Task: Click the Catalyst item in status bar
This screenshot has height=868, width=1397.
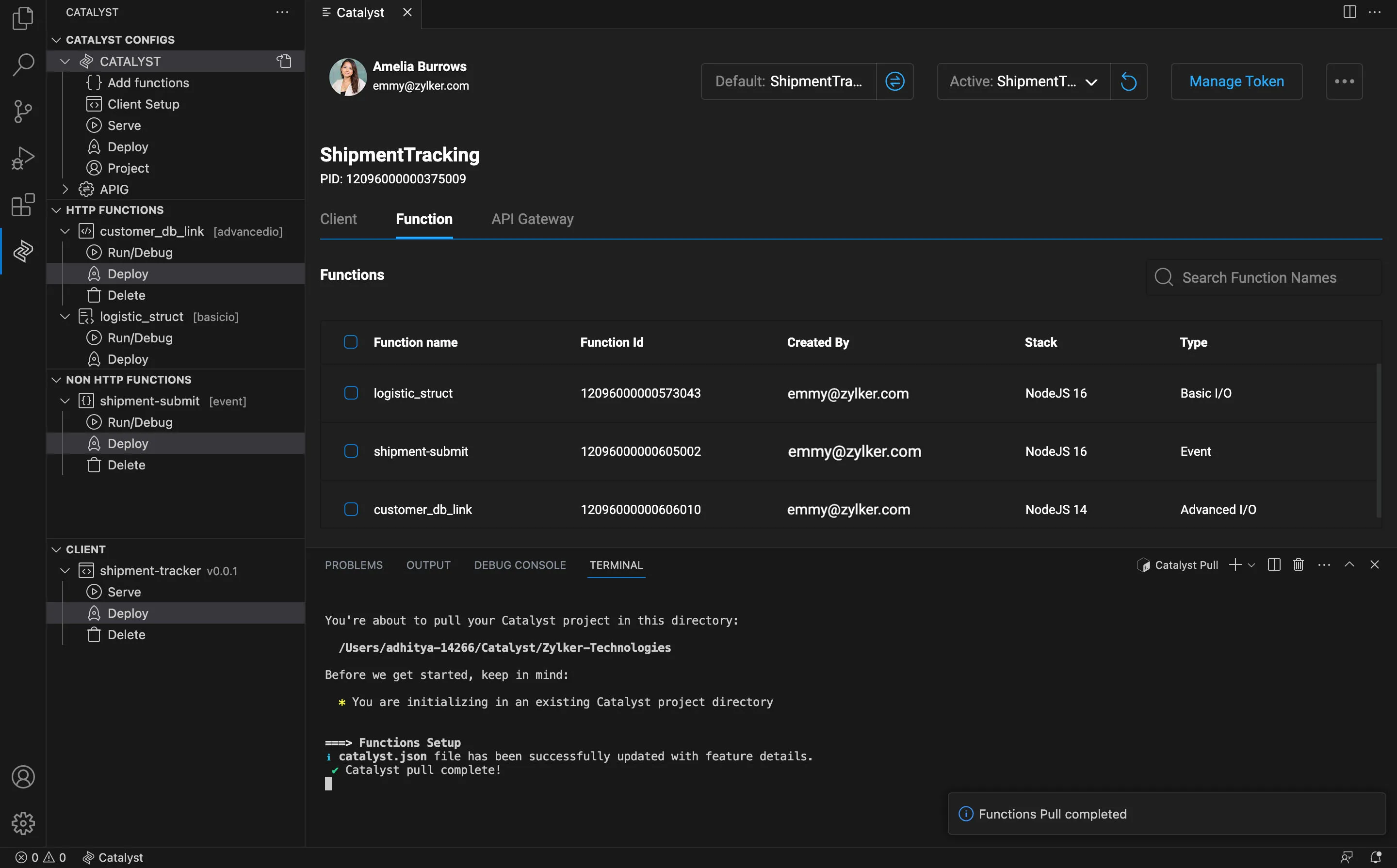Action: [x=113, y=857]
